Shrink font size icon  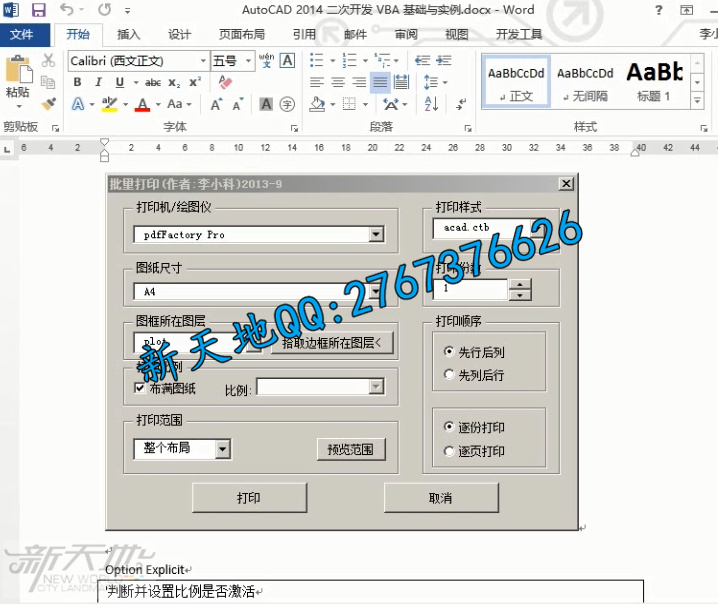238,104
